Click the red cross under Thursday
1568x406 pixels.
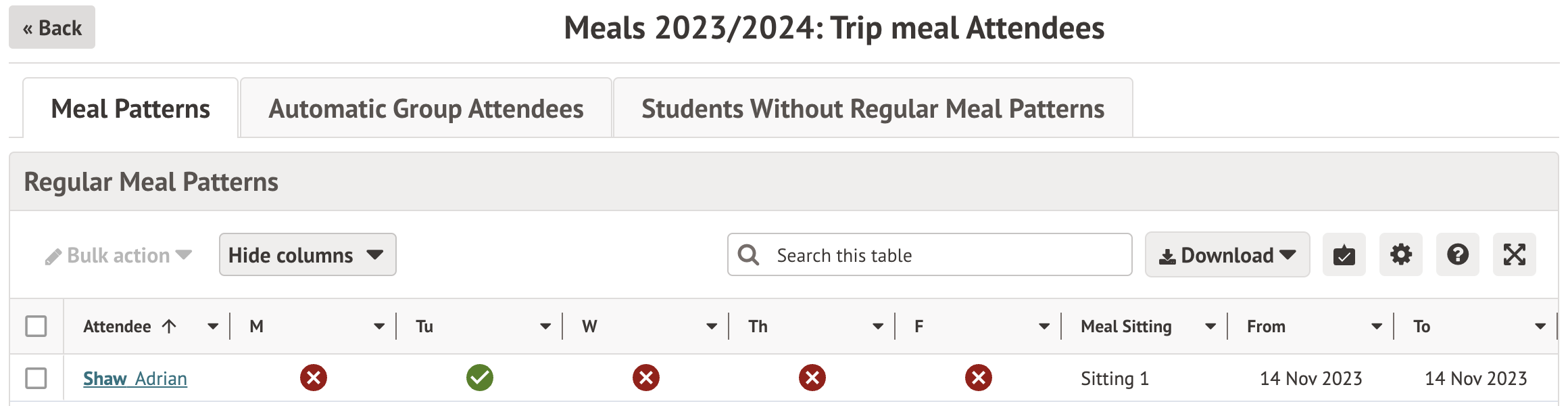coord(812,378)
